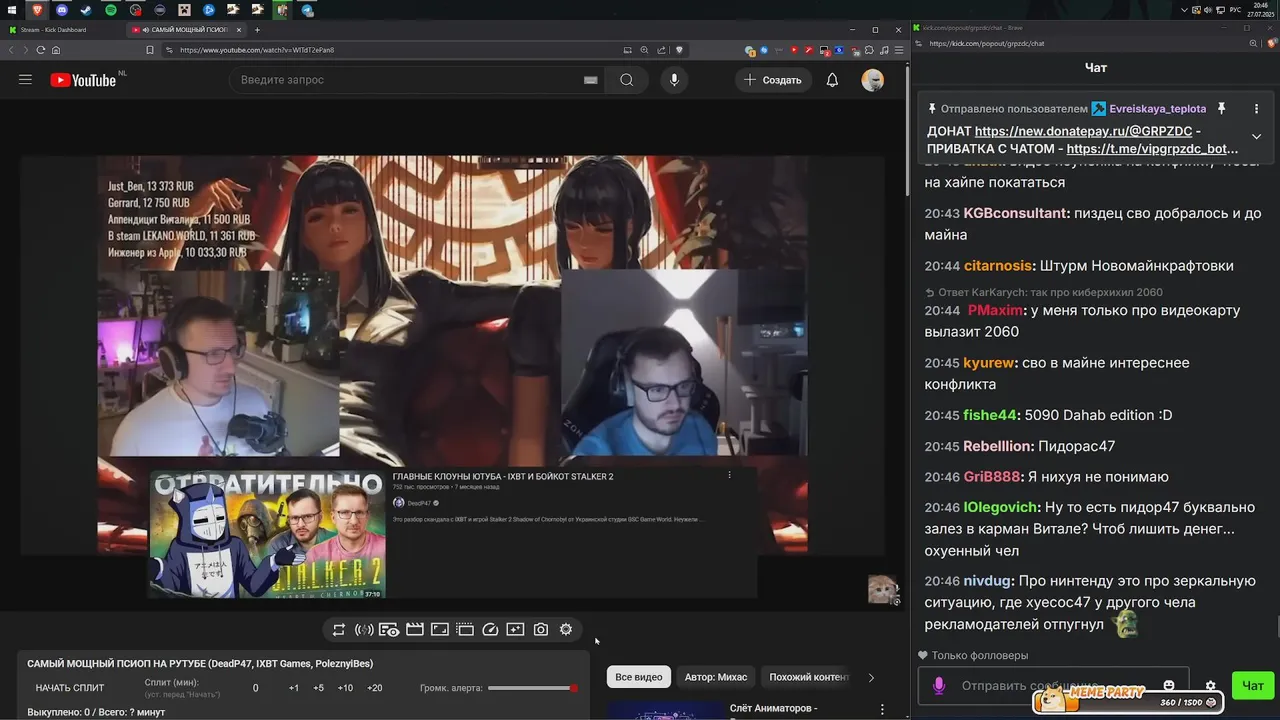
Task: Open pinned message three-dot options
Action: point(1257,108)
